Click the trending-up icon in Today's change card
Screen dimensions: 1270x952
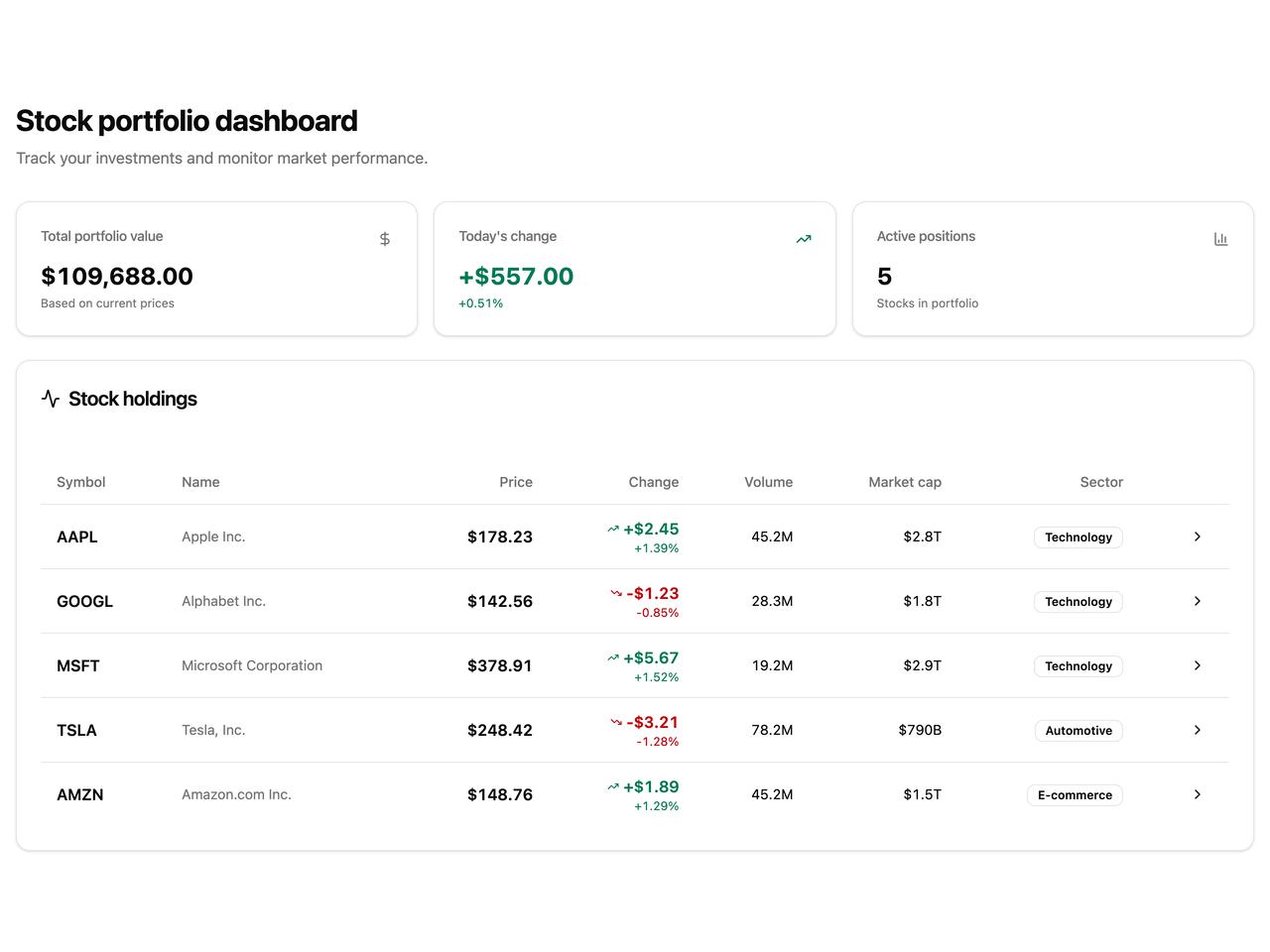804,239
